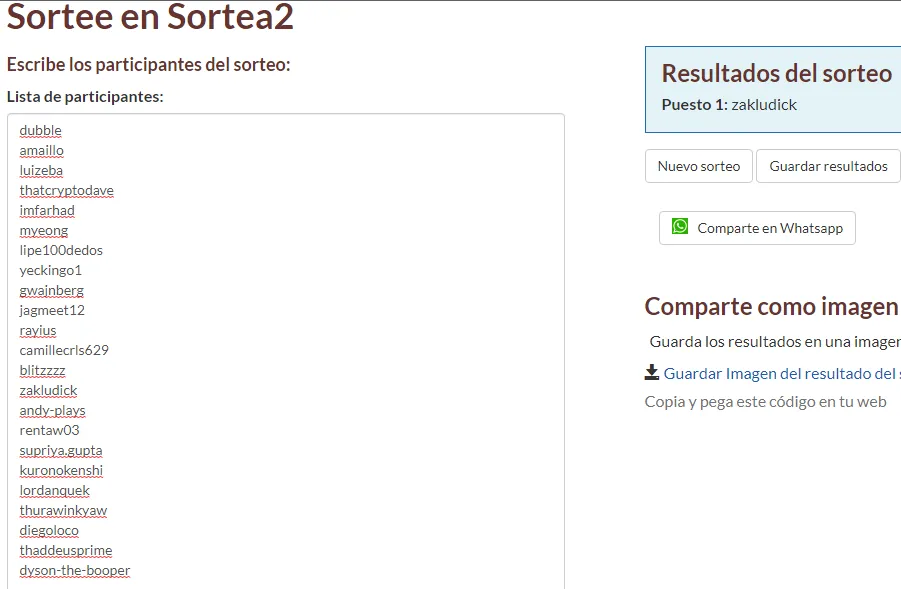Click on lordanquek entry
Viewport: 901px width, 589px height.
point(55,491)
